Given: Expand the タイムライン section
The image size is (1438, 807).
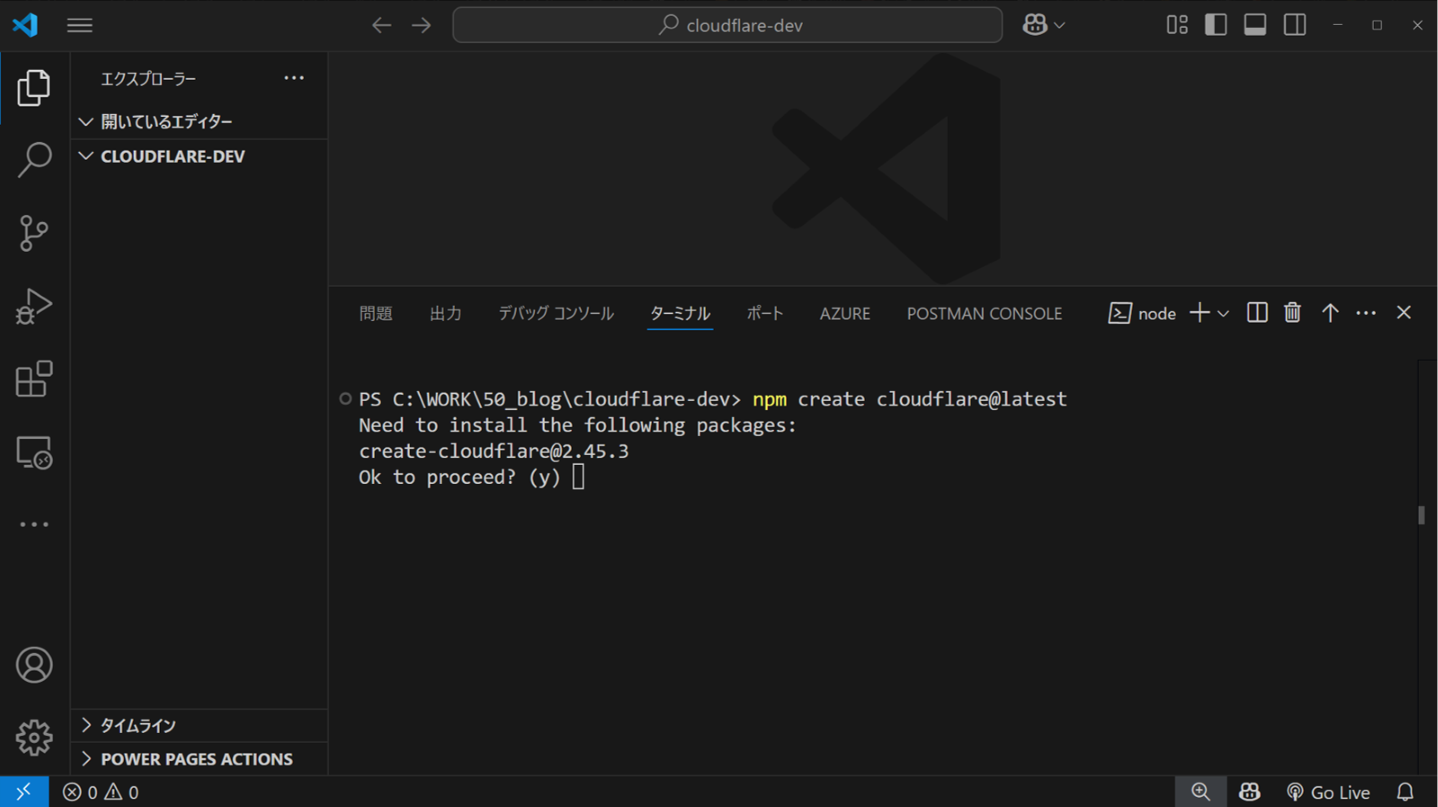Looking at the screenshot, I should click(199, 725).
